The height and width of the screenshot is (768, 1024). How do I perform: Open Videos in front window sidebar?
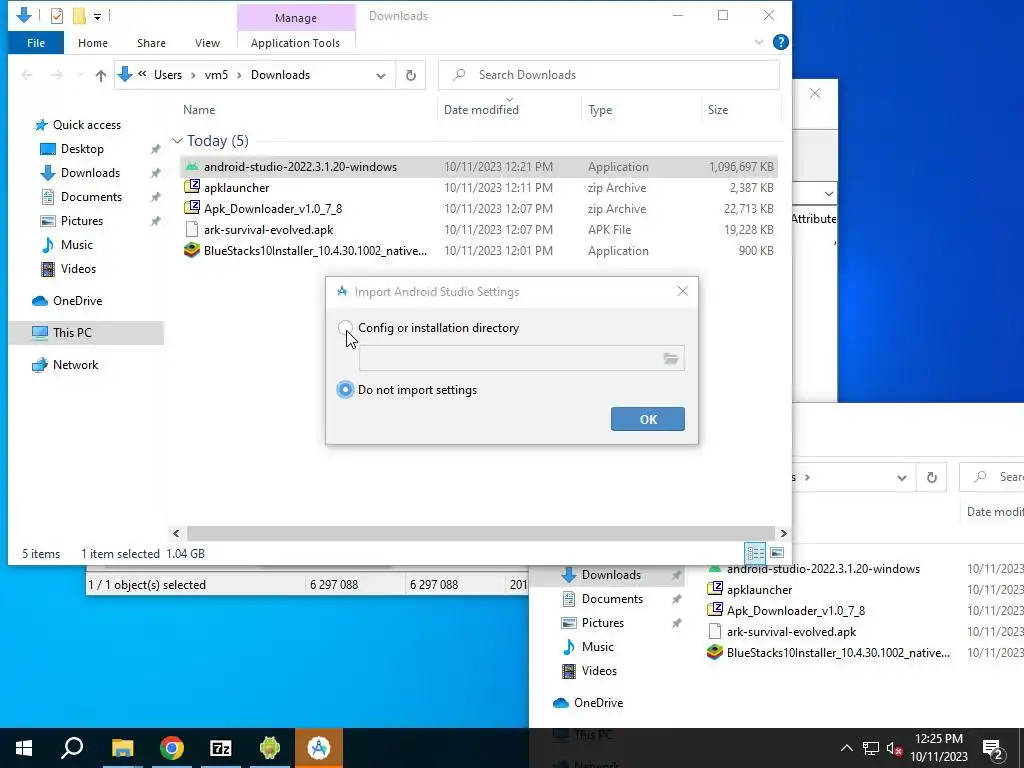coord(78,269)
